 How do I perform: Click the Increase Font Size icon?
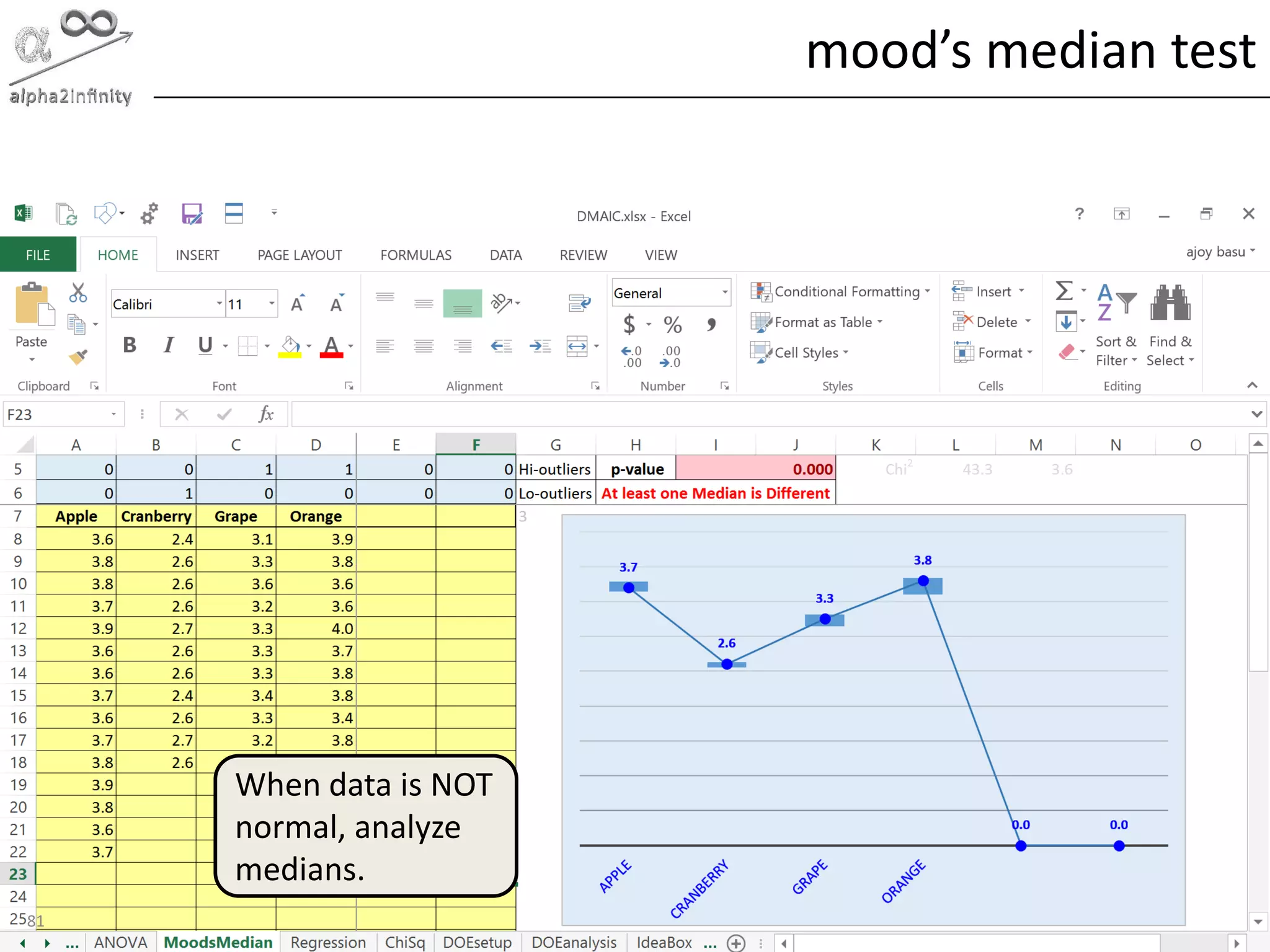point(298,304)
